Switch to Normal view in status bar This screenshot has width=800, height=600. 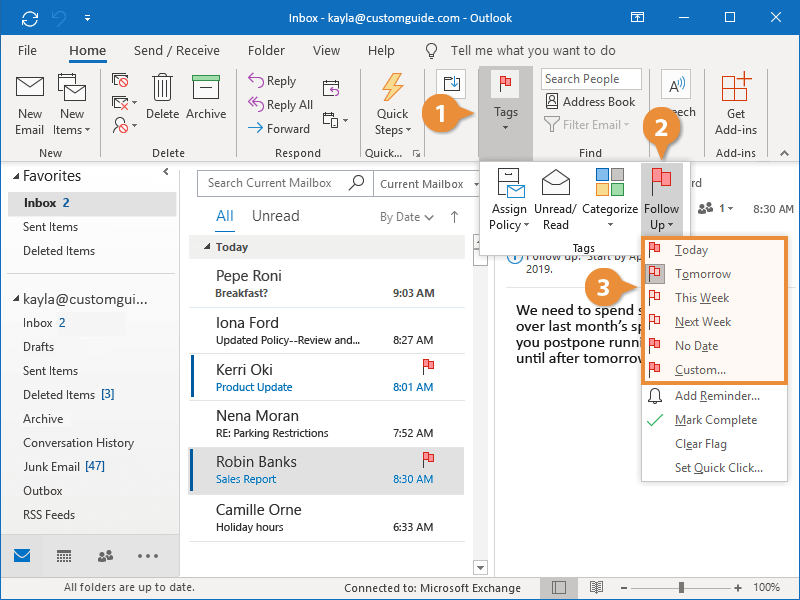559,588
